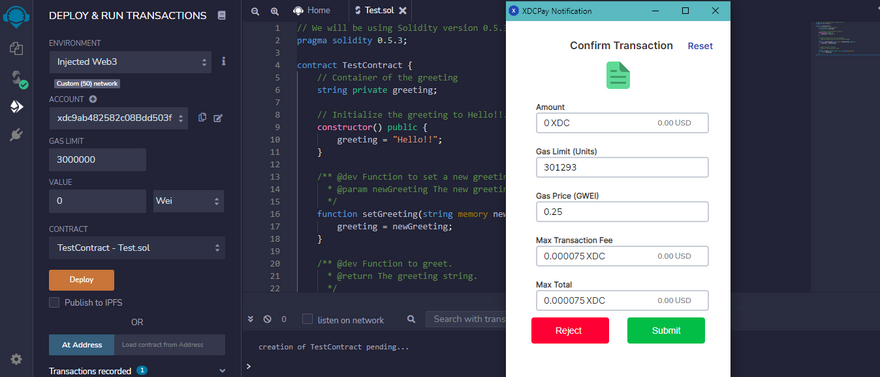880x377 pixels.
Task: Zoom in editor font
Action: (x=274, y=11)
